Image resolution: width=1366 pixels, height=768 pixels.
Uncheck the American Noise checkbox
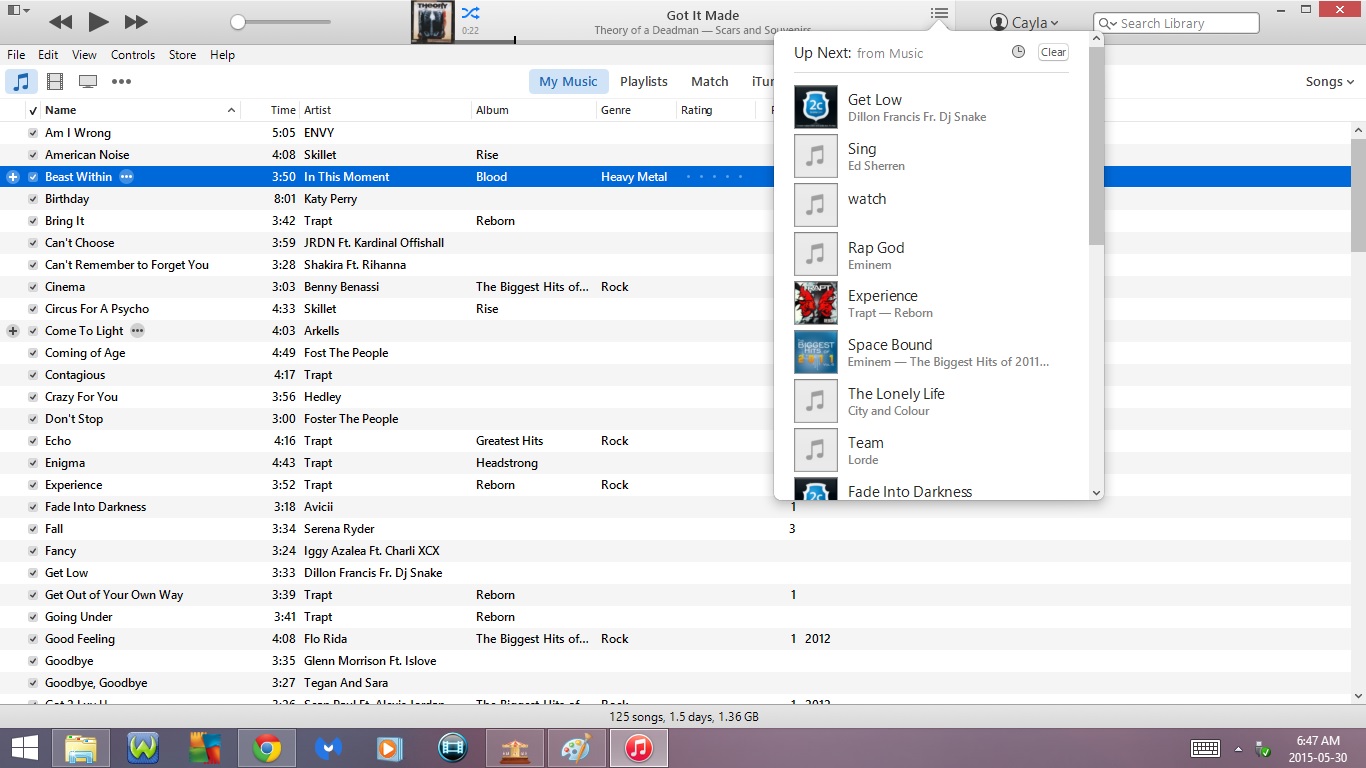click(x=33, y=155)
